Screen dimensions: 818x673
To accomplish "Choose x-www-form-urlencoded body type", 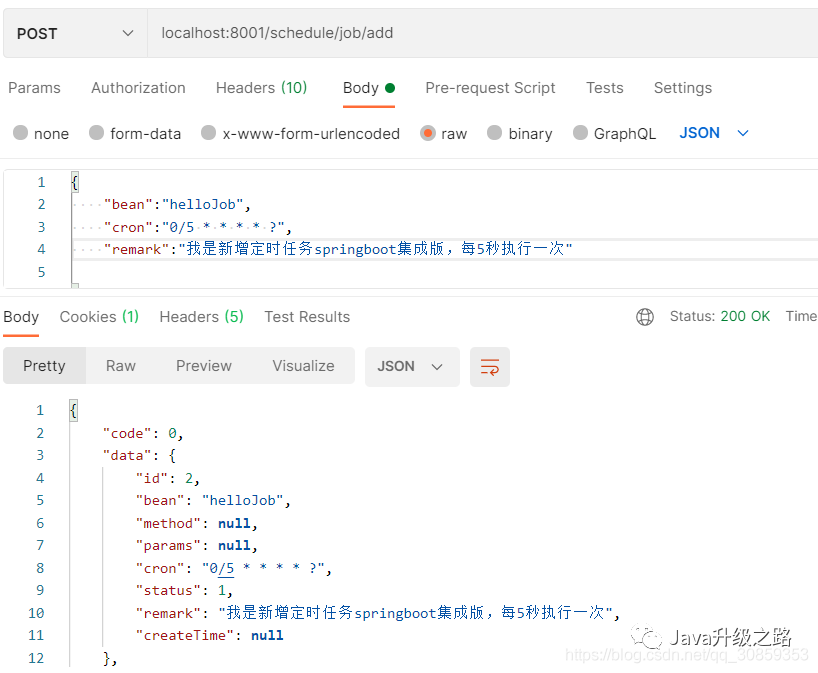I will click(x=209, y=133).
